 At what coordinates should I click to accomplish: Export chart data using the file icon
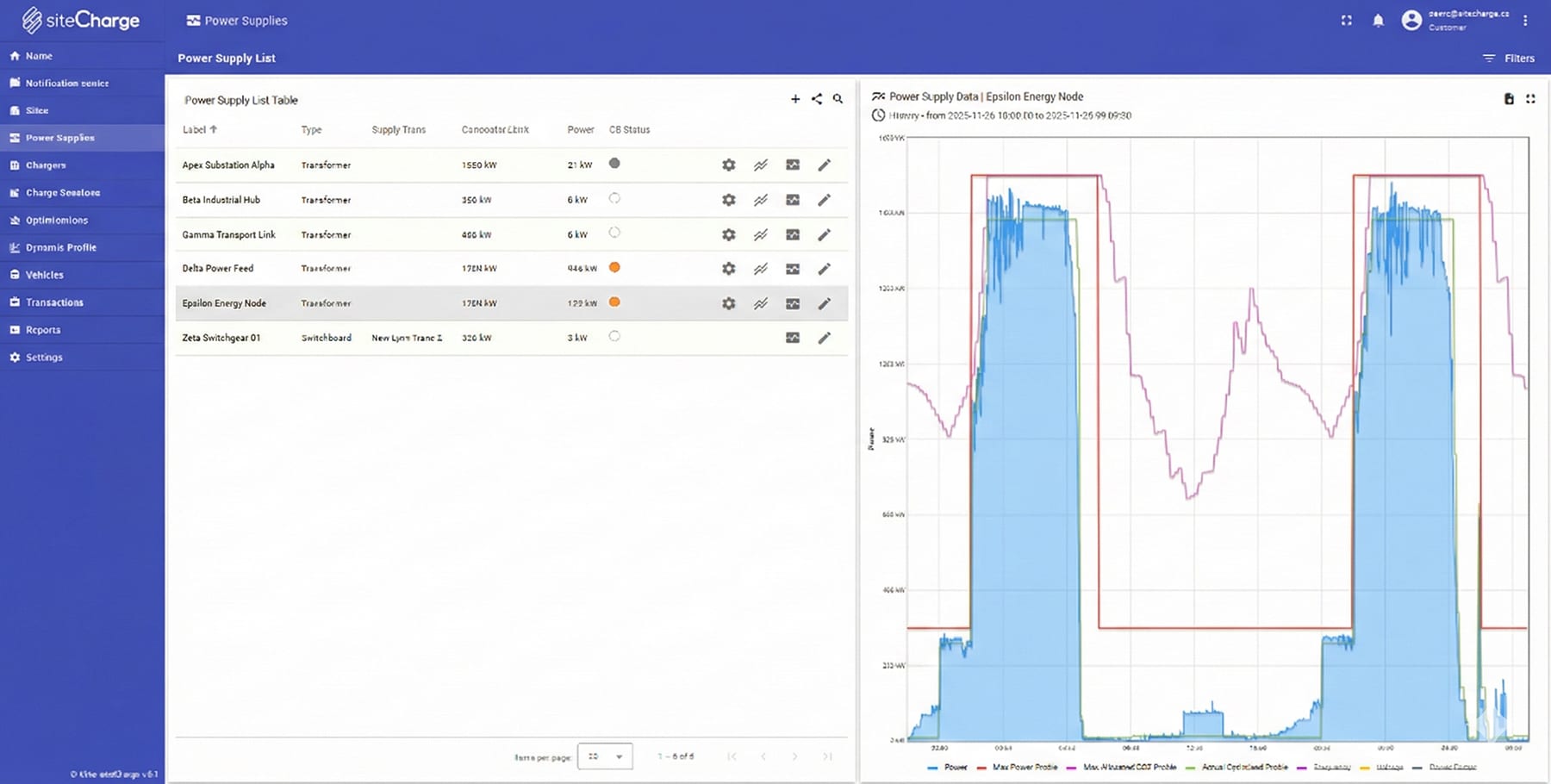1509,99
